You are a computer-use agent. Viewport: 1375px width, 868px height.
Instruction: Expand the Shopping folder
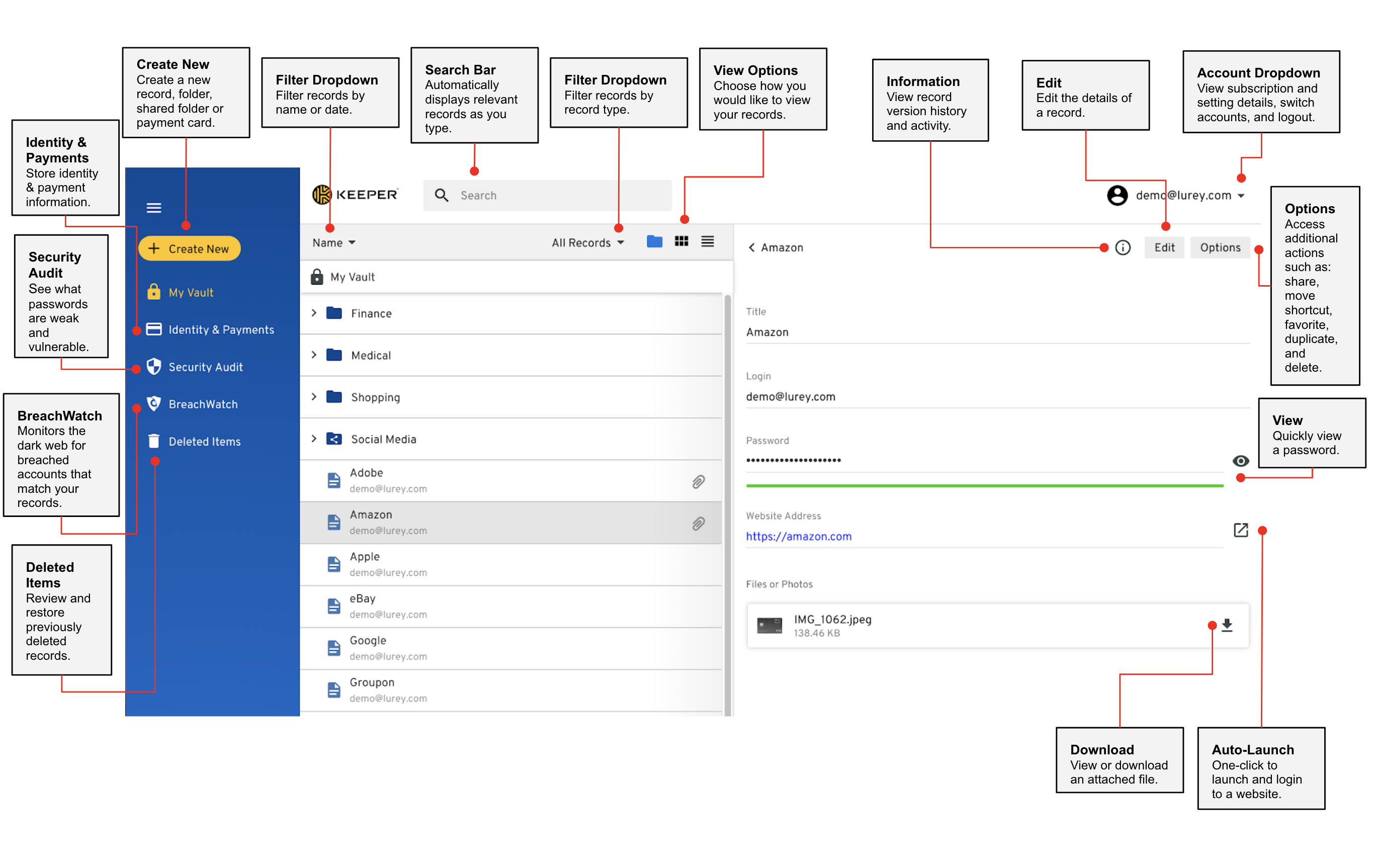(314, 397)
